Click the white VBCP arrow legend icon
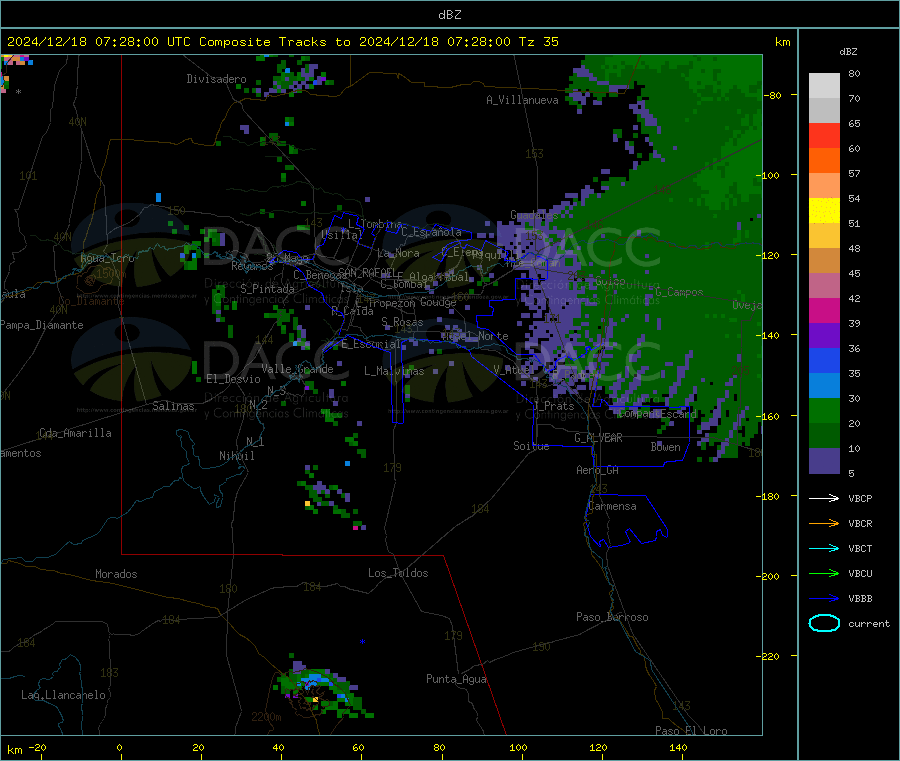Viewport: 900px width, 761px height. (x=824, y=498)
